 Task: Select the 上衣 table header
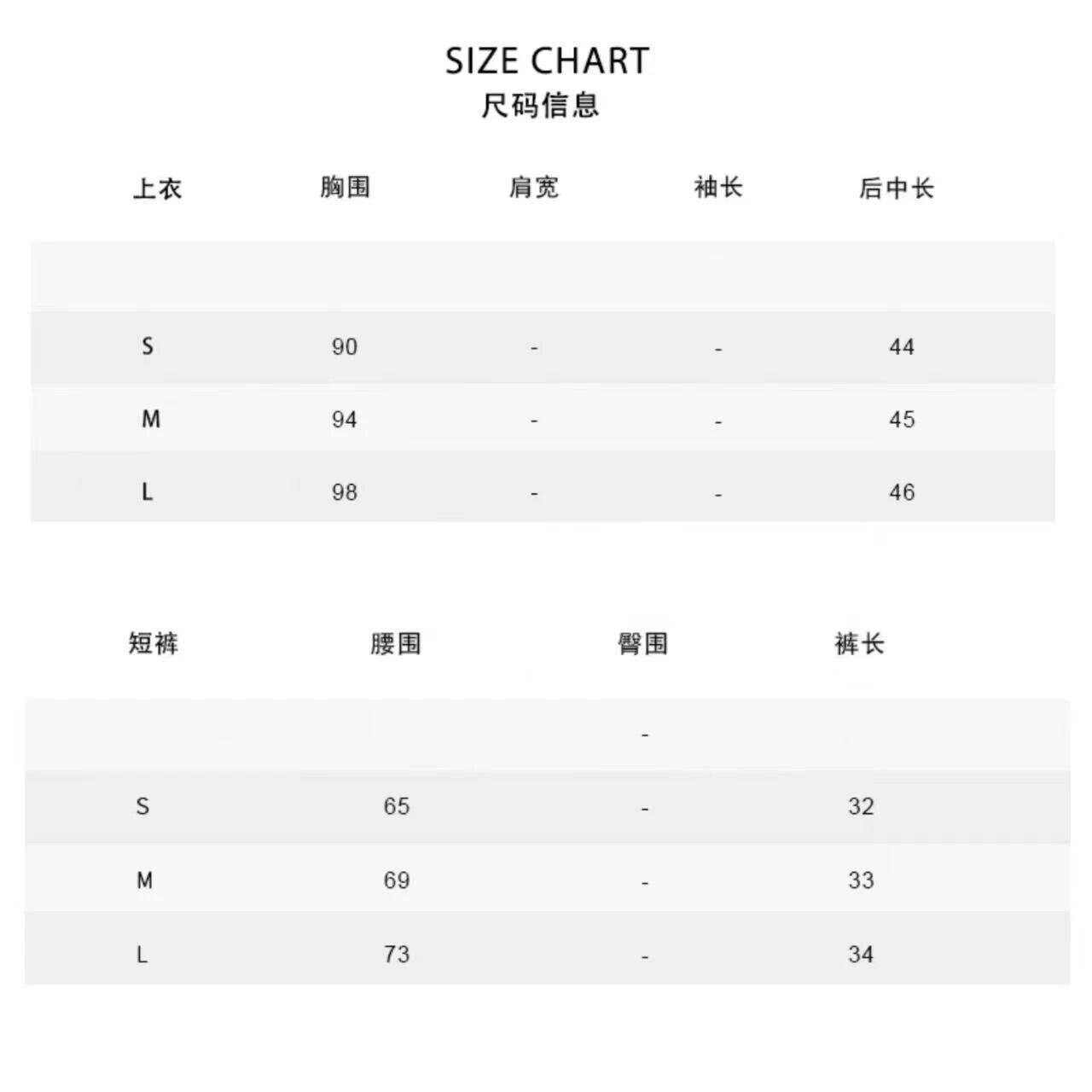(x=158, y=189)
